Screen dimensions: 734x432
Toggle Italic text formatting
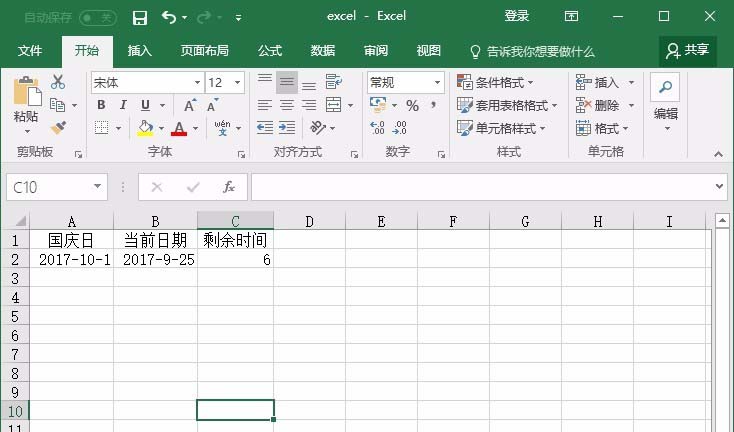123,105
